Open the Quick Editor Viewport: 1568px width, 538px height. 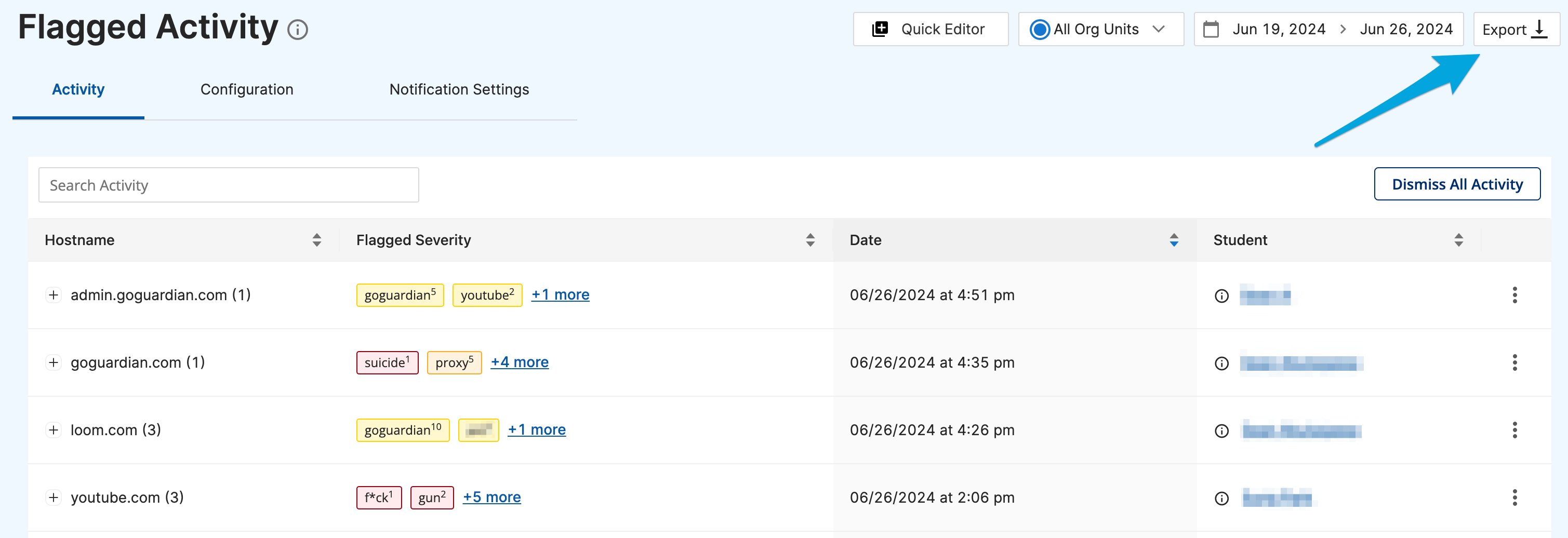coord(930,29)
